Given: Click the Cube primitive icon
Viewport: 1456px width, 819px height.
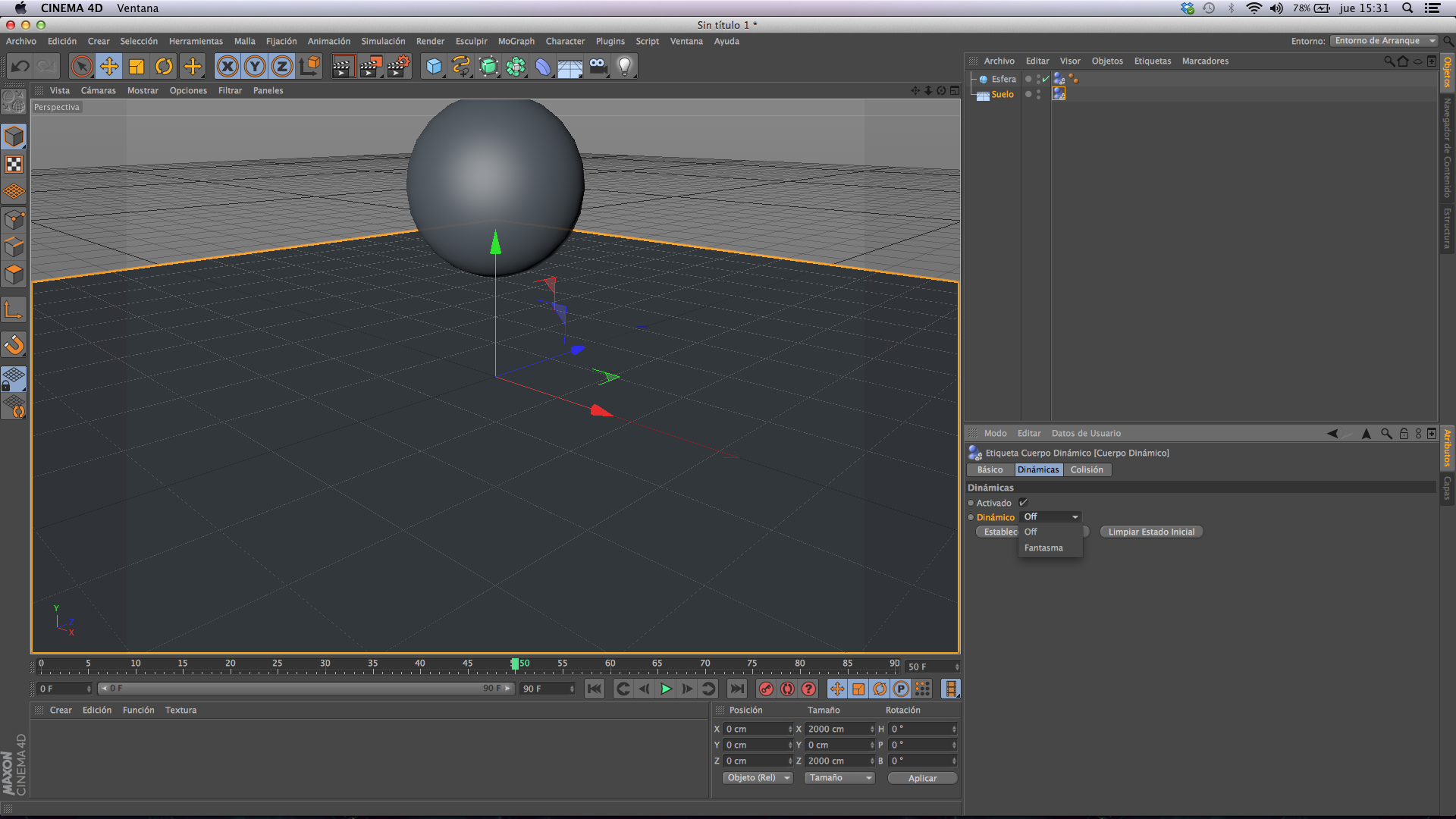Looking at the screenshot, I should [x=433, y=67].
